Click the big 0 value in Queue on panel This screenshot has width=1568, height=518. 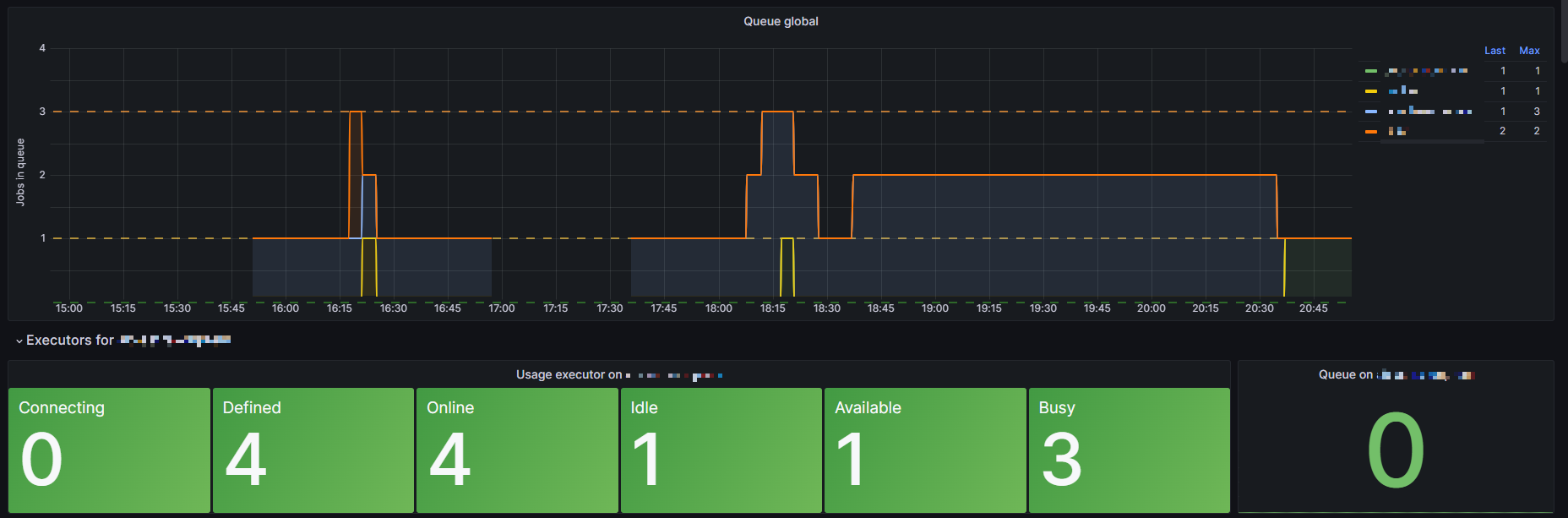point(1396,450)
